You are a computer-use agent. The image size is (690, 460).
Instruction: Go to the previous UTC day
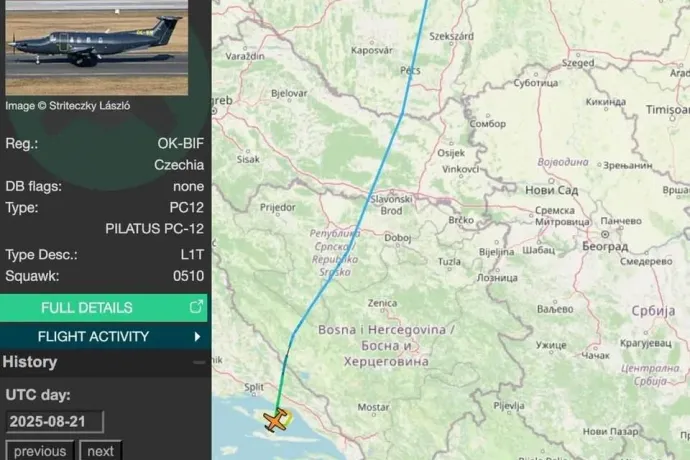40,451
